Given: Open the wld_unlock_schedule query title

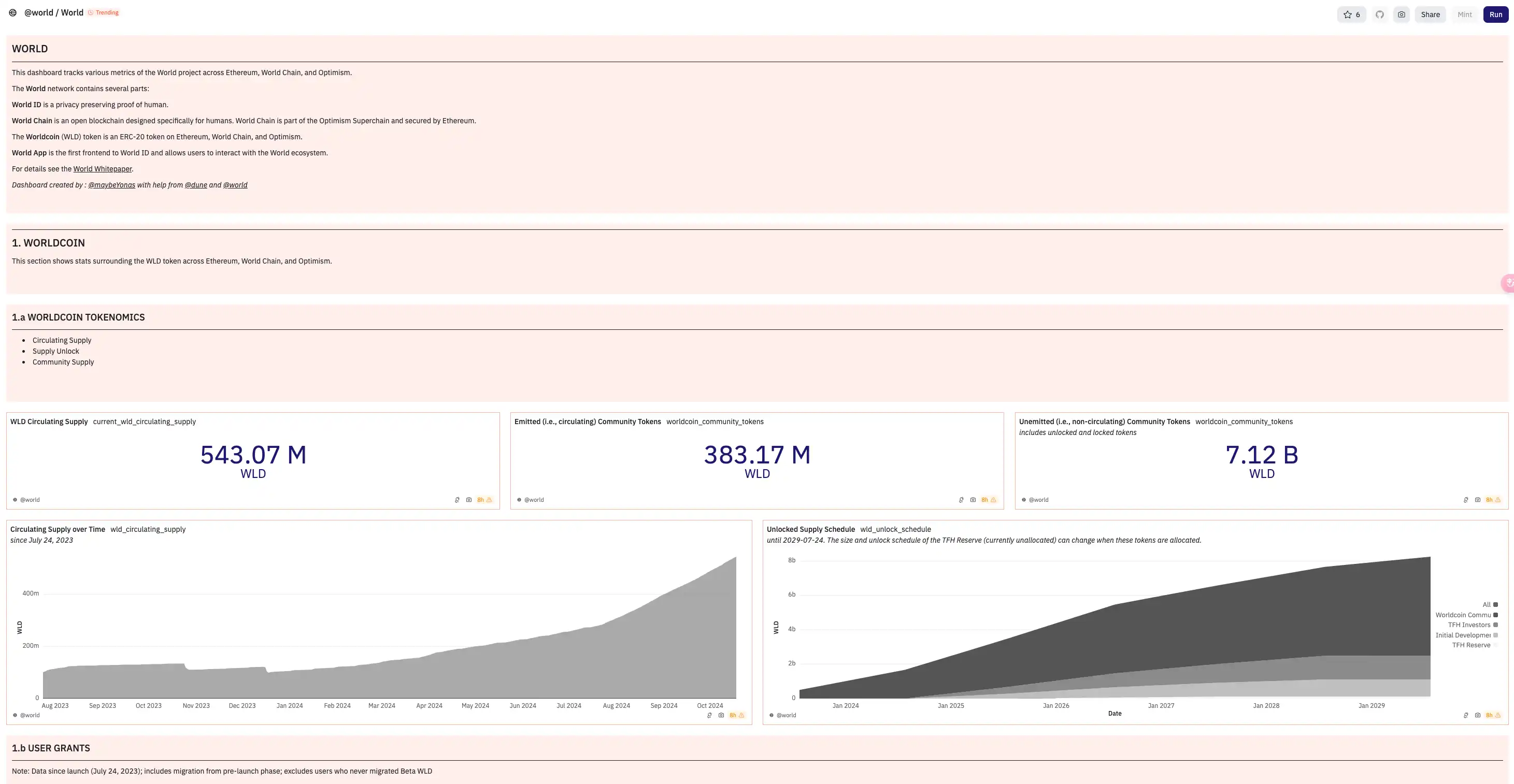Looking at the screenshot, I should [x=895, y=529].
